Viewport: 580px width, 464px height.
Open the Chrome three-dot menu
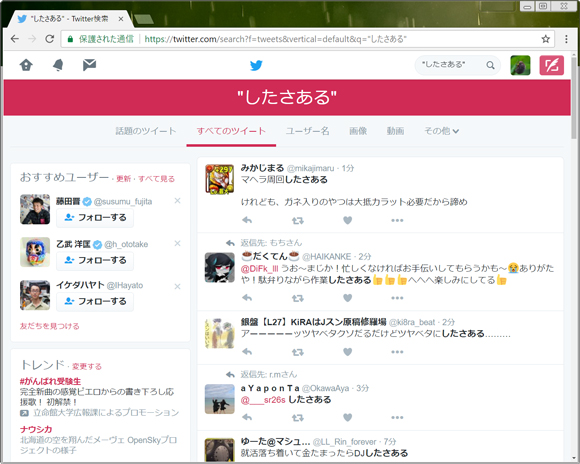[x=566, y=39]
